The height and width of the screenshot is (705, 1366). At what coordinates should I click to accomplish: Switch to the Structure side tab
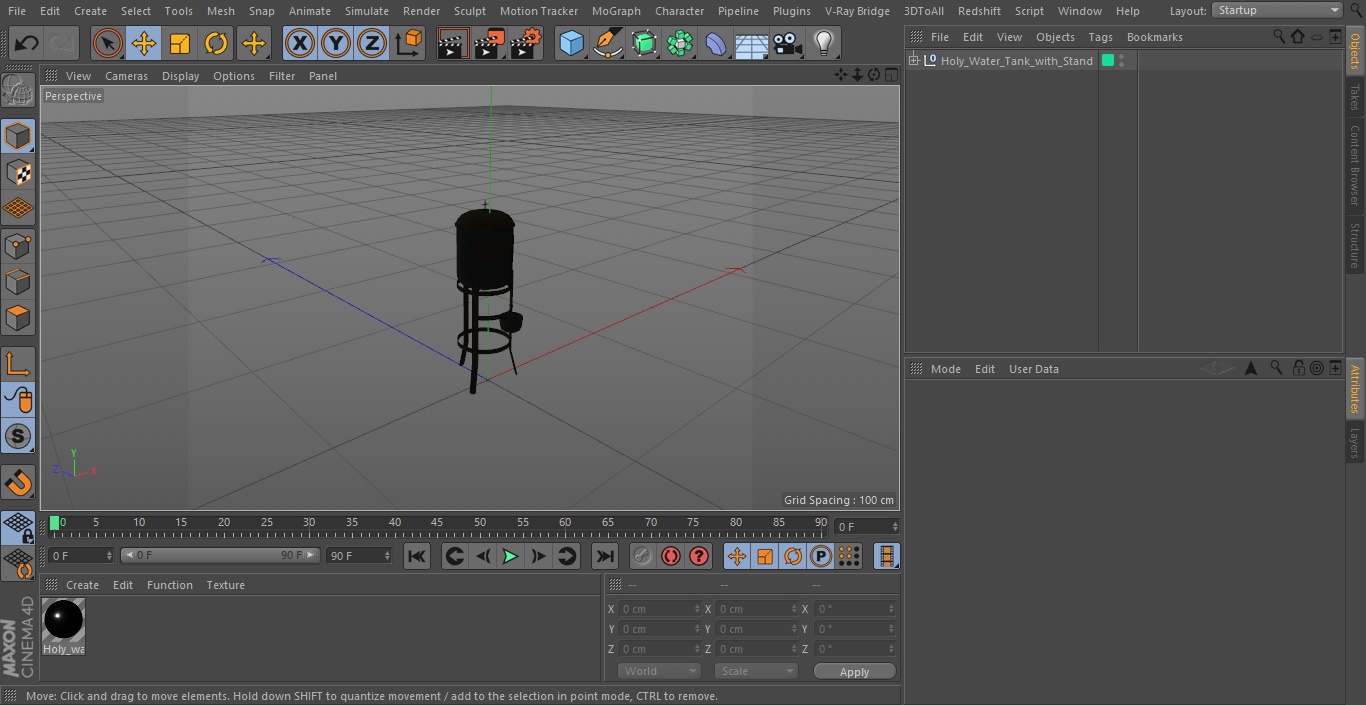(1355, 246)
